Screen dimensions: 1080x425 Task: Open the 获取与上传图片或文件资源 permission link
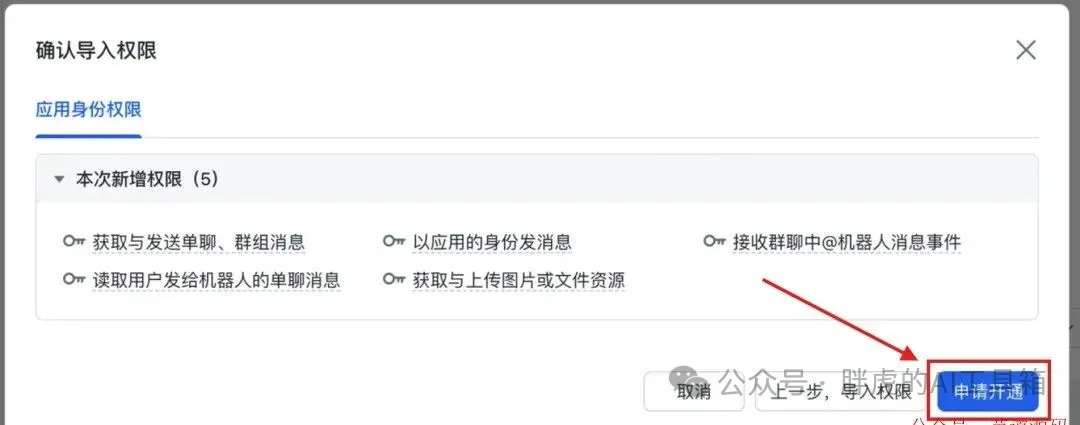[x=519, y=280]
